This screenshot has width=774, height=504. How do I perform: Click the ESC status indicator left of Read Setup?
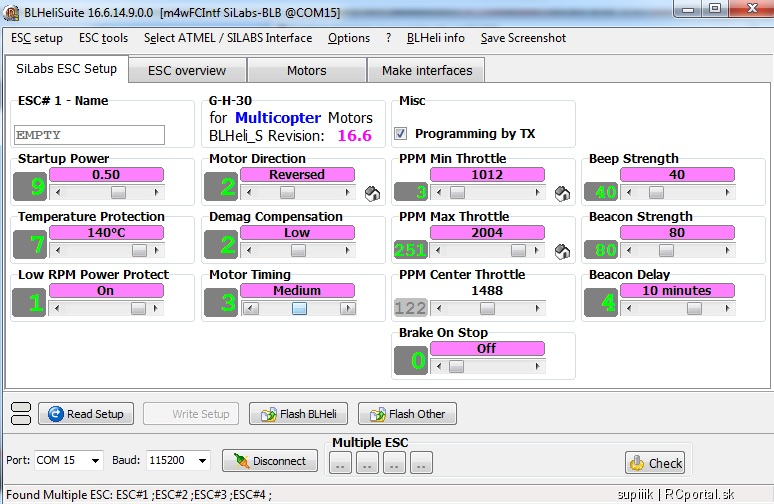pyautogui.click(x=21, y=414)
